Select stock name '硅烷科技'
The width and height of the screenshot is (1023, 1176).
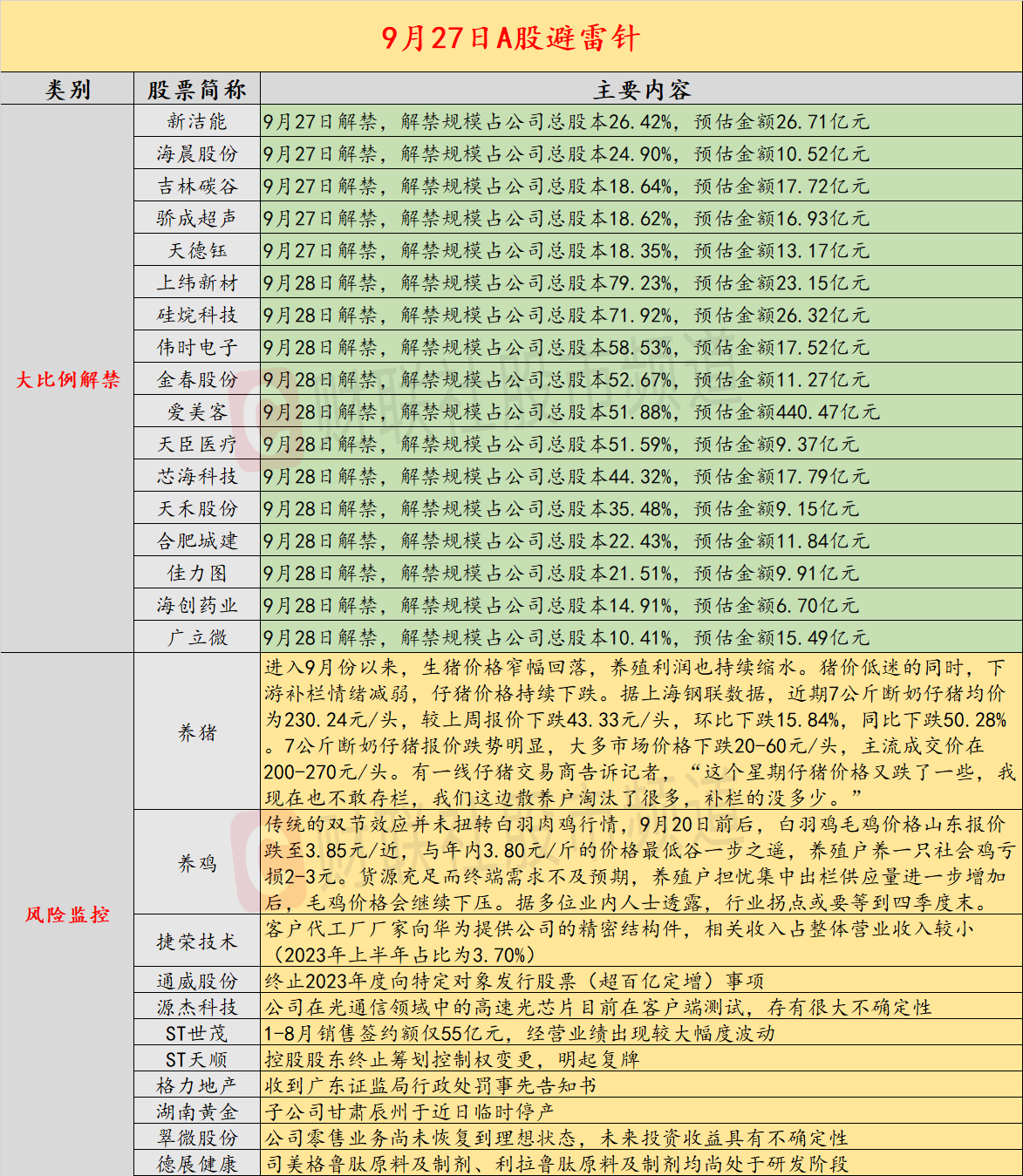coord(197,316)
